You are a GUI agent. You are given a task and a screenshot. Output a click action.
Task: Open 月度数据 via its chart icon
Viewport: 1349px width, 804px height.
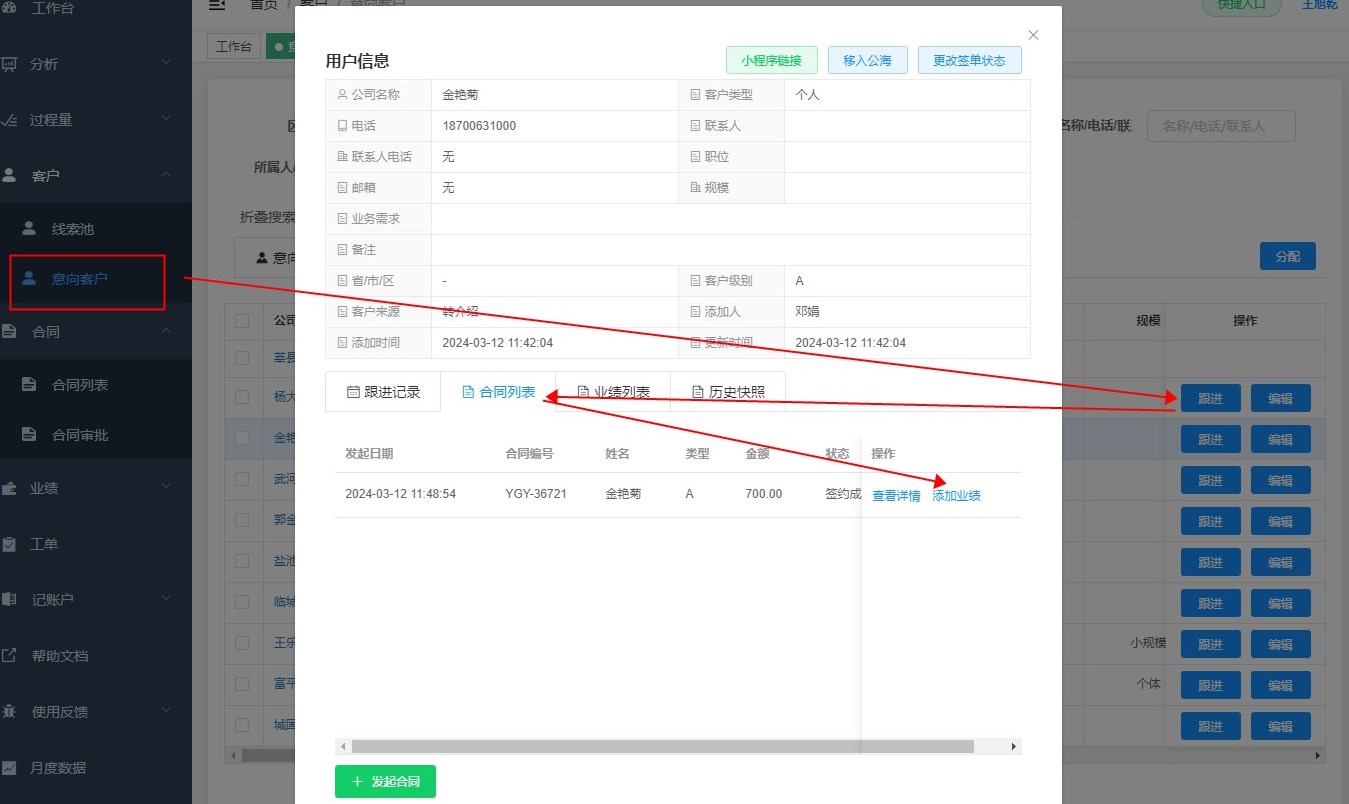point(10,768)
